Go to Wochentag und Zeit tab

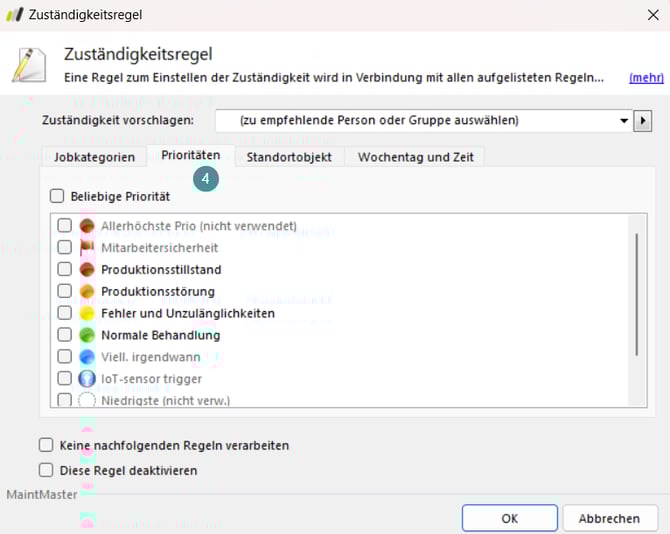point(415,157)
